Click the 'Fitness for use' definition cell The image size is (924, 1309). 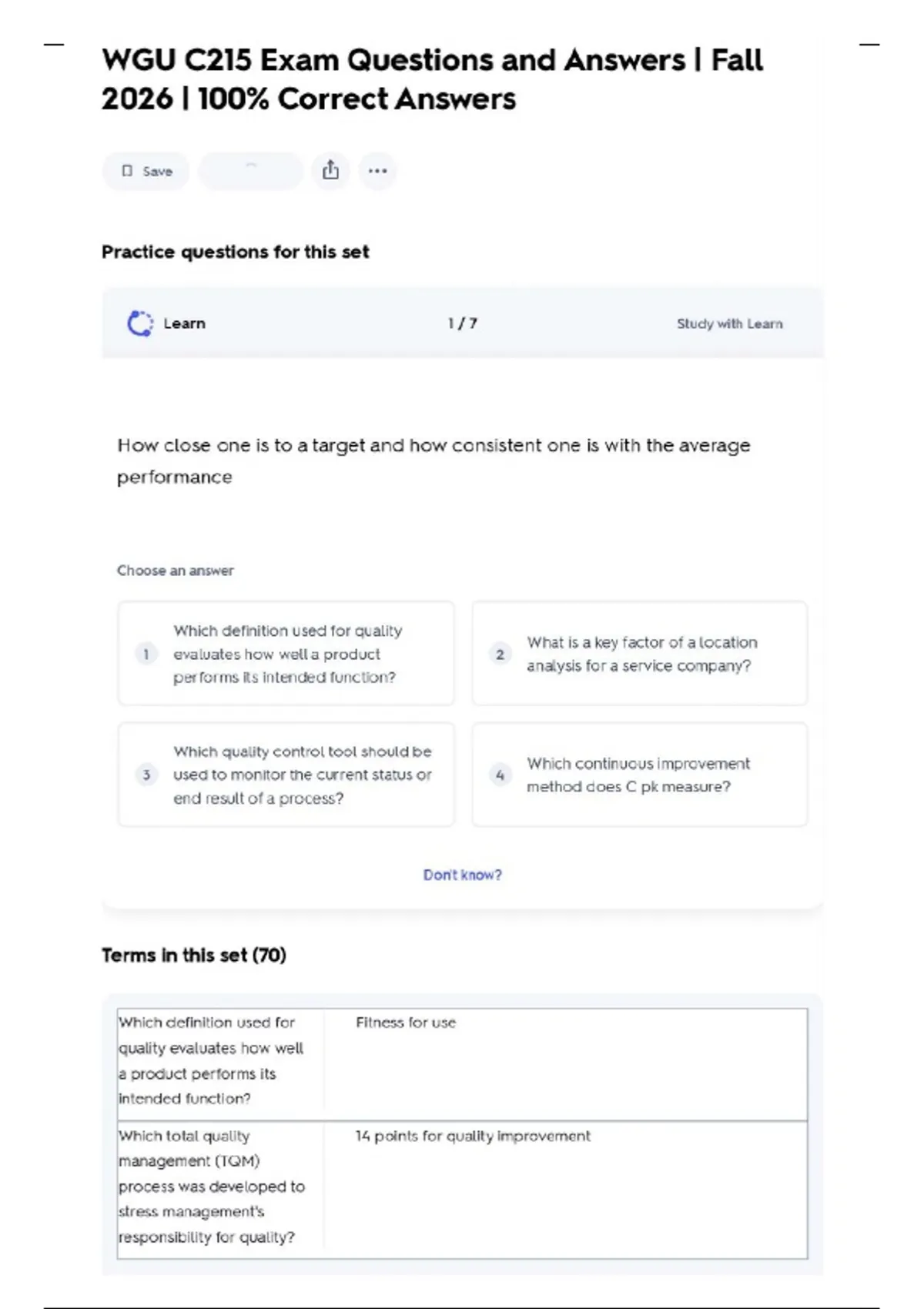406,1023
